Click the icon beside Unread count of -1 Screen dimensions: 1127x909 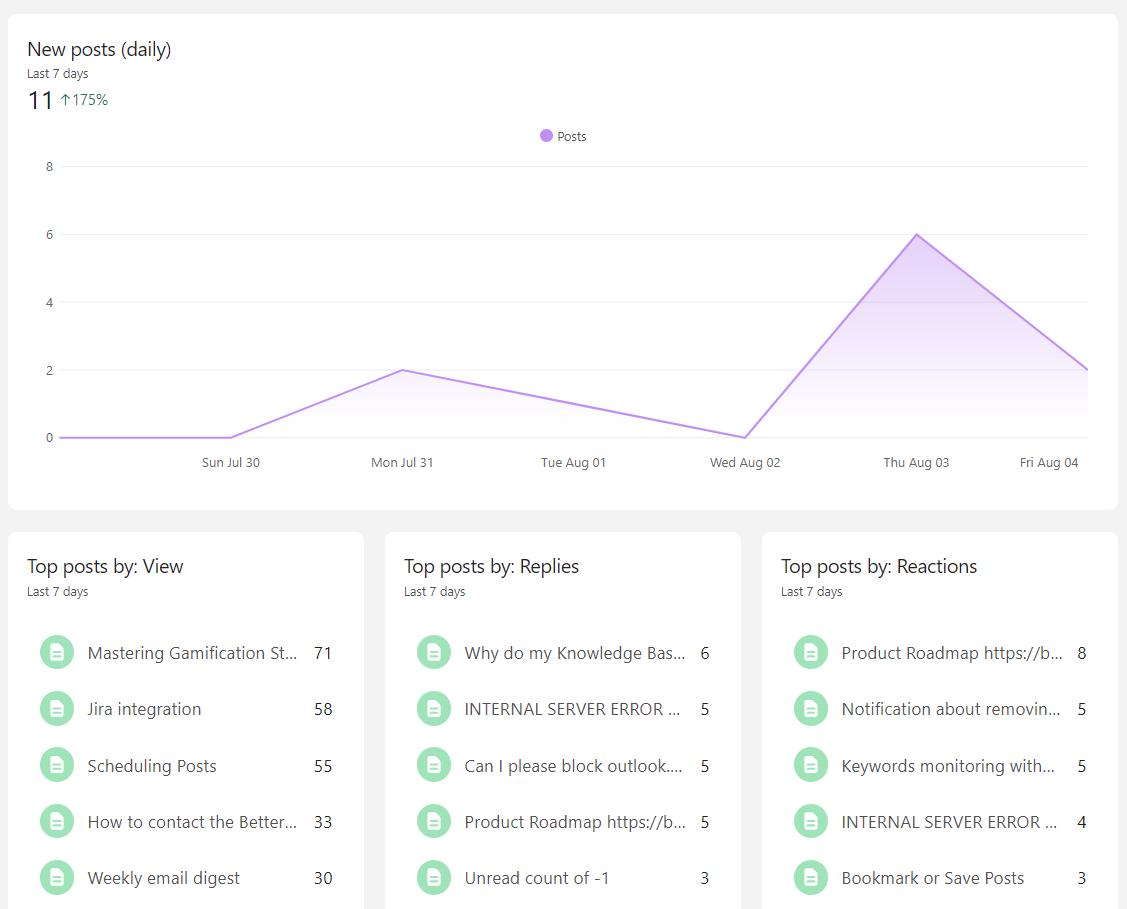(x=434, y=878)
